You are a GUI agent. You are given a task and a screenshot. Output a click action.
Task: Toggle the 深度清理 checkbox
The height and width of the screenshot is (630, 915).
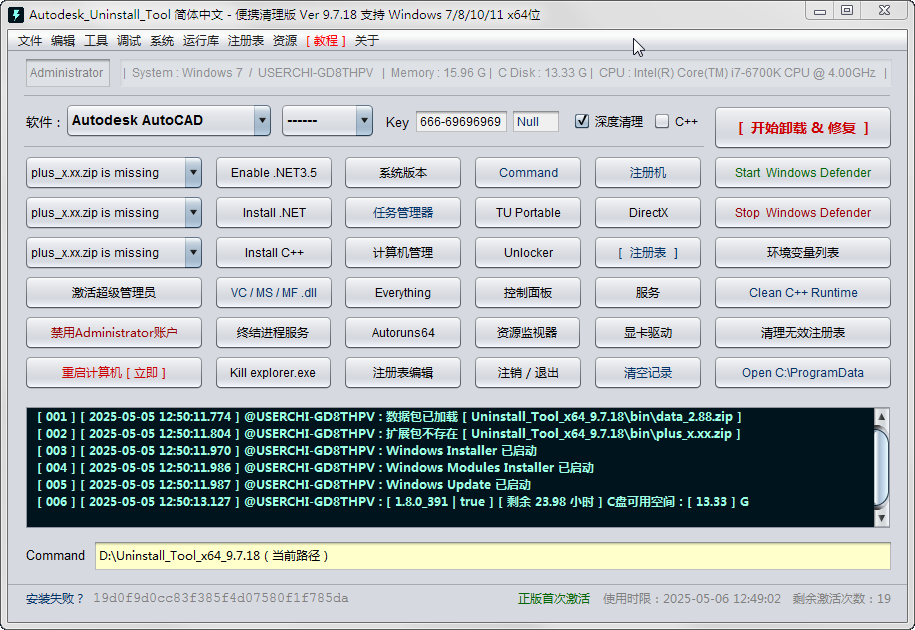582,121
